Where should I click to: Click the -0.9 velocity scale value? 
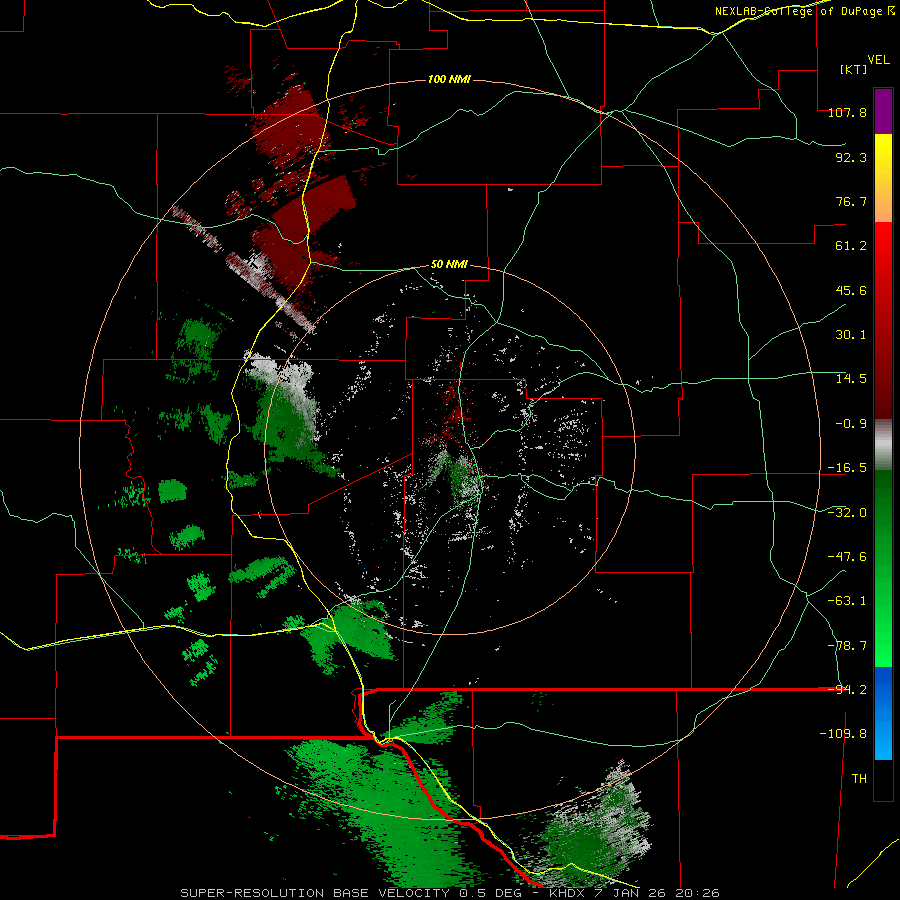click(x=851, y=424)
